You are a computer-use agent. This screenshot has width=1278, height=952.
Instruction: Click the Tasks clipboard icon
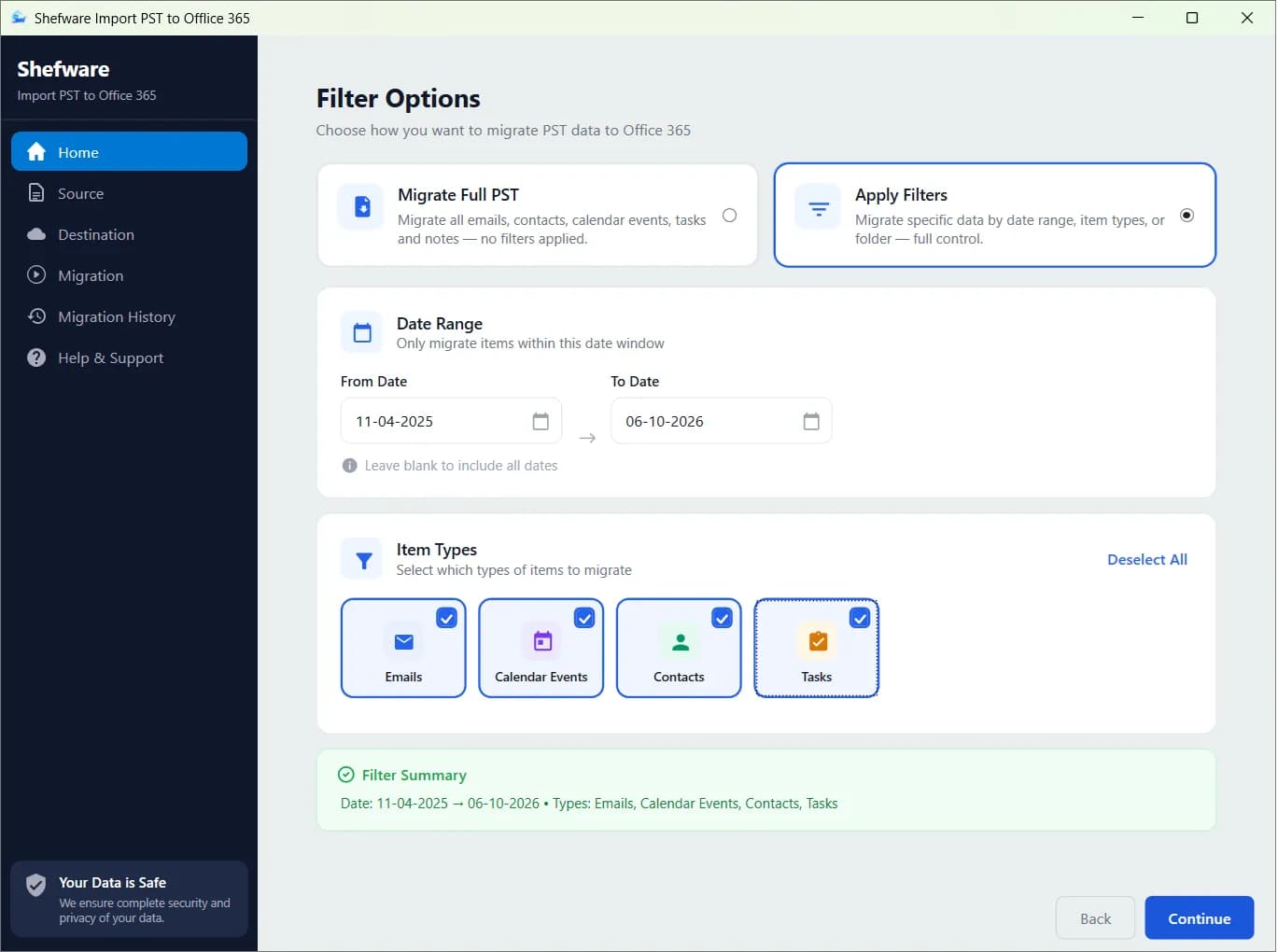tap(817, 641)
